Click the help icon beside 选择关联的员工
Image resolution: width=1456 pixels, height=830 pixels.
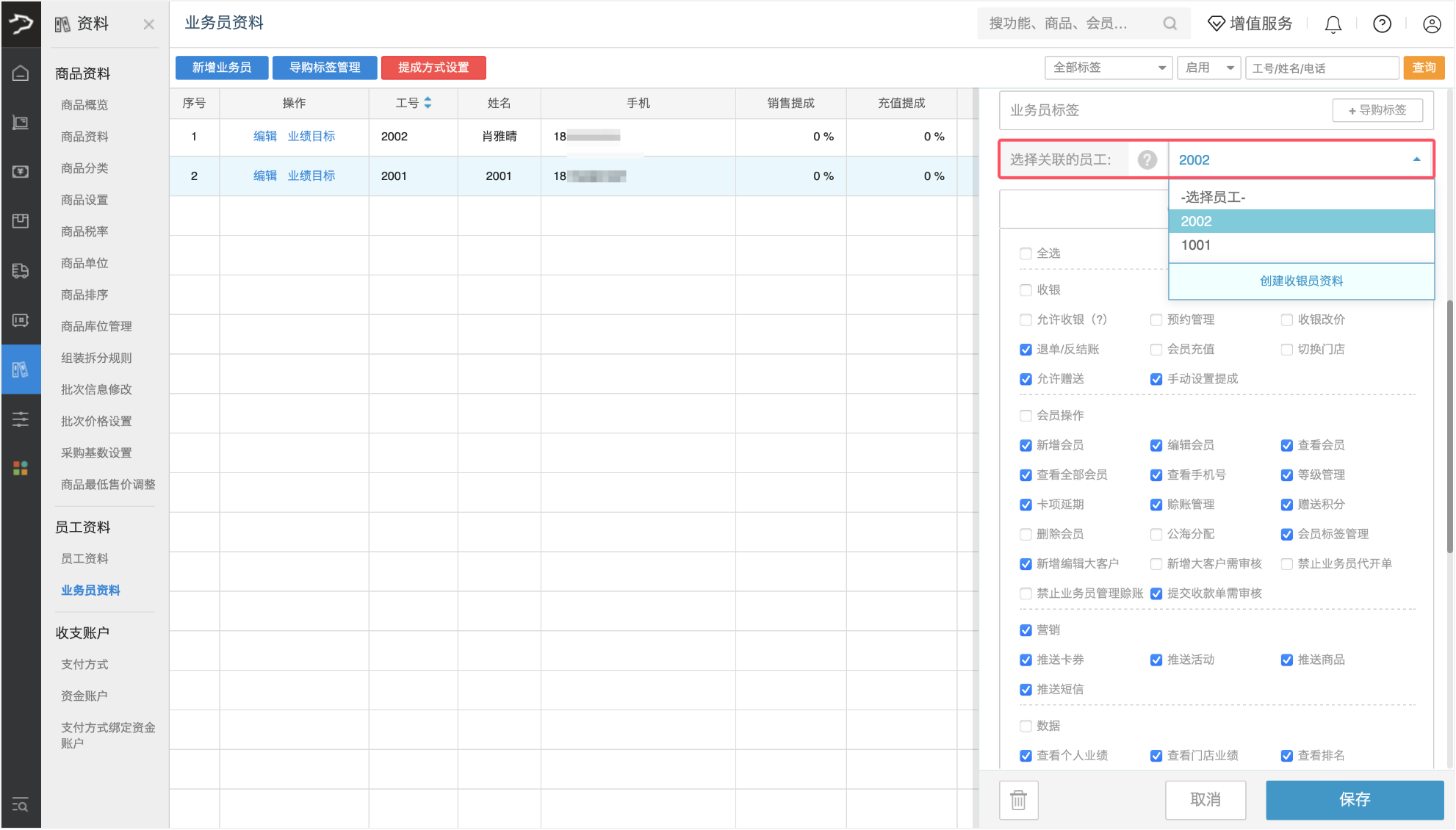(x=1147, y=159)
